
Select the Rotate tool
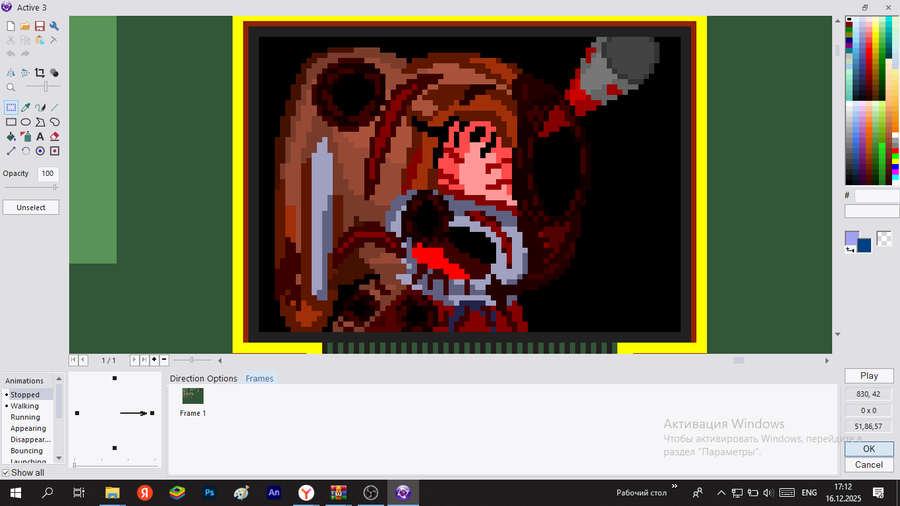click(x=26, y=151)
